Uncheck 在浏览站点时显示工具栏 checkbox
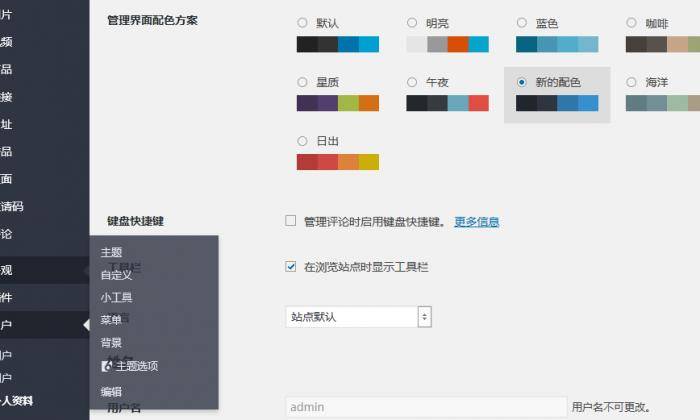The width and height of the screenshot is (700, 420). pos(291,267)
